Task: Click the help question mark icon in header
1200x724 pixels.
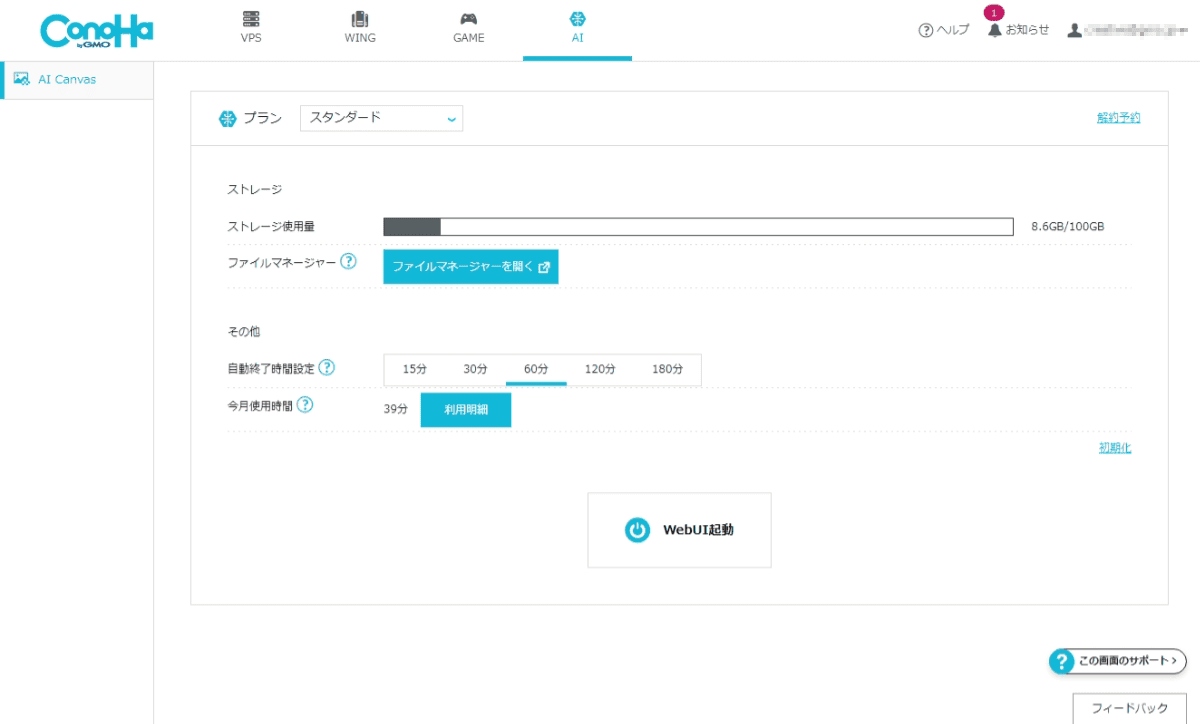Action: click(926, 30)
